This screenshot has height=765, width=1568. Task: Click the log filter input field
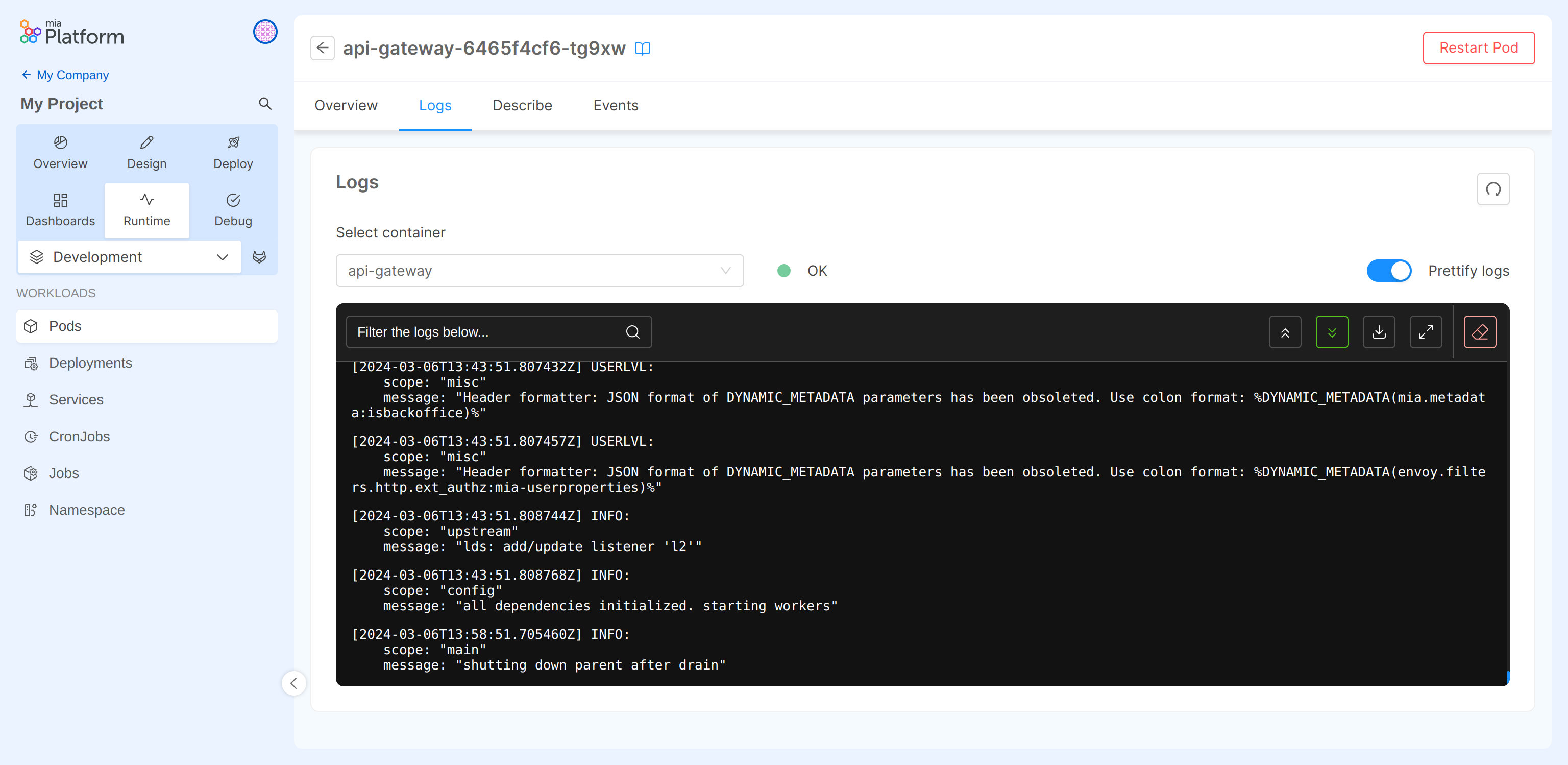(x=487, y=332)
